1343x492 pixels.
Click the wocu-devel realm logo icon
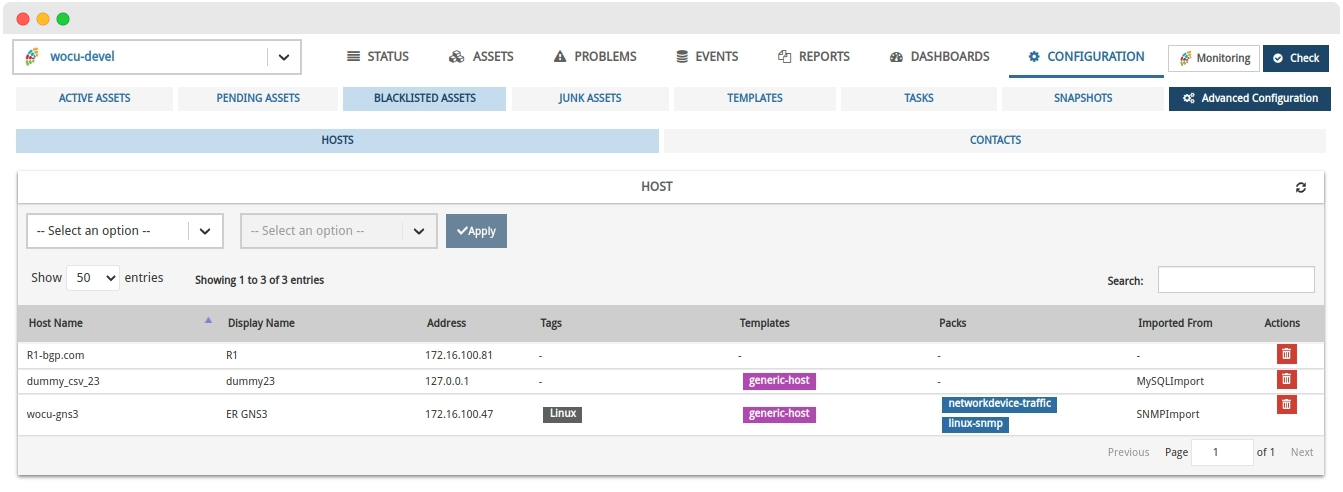32,57
